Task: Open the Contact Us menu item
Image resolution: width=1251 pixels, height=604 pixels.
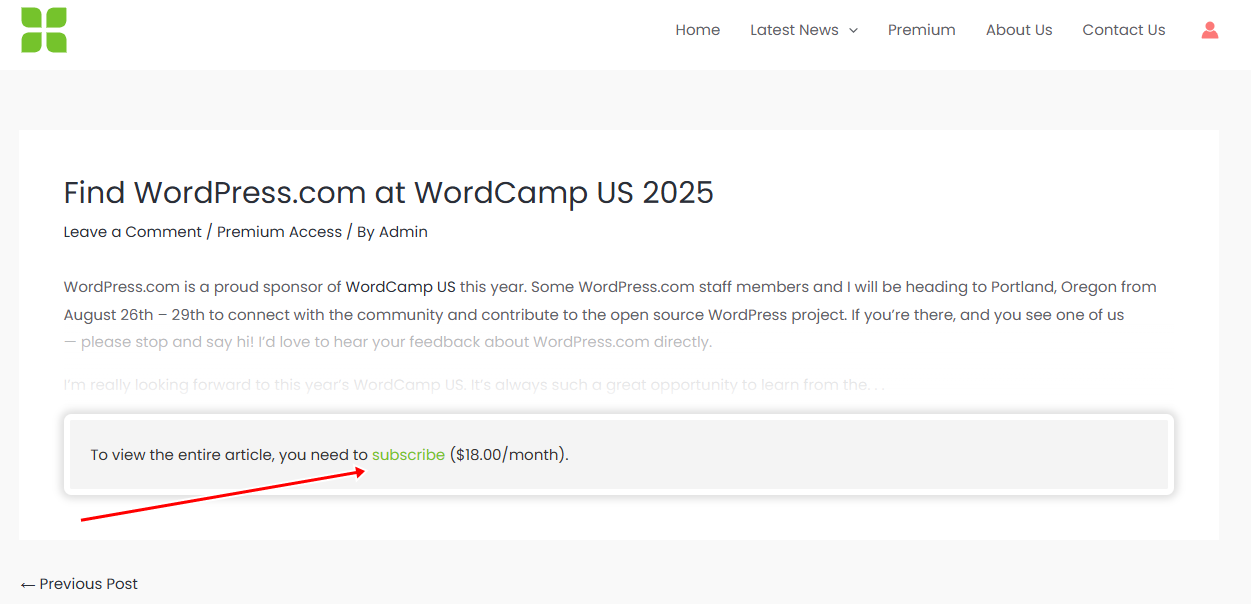Action: (1124, 30)
